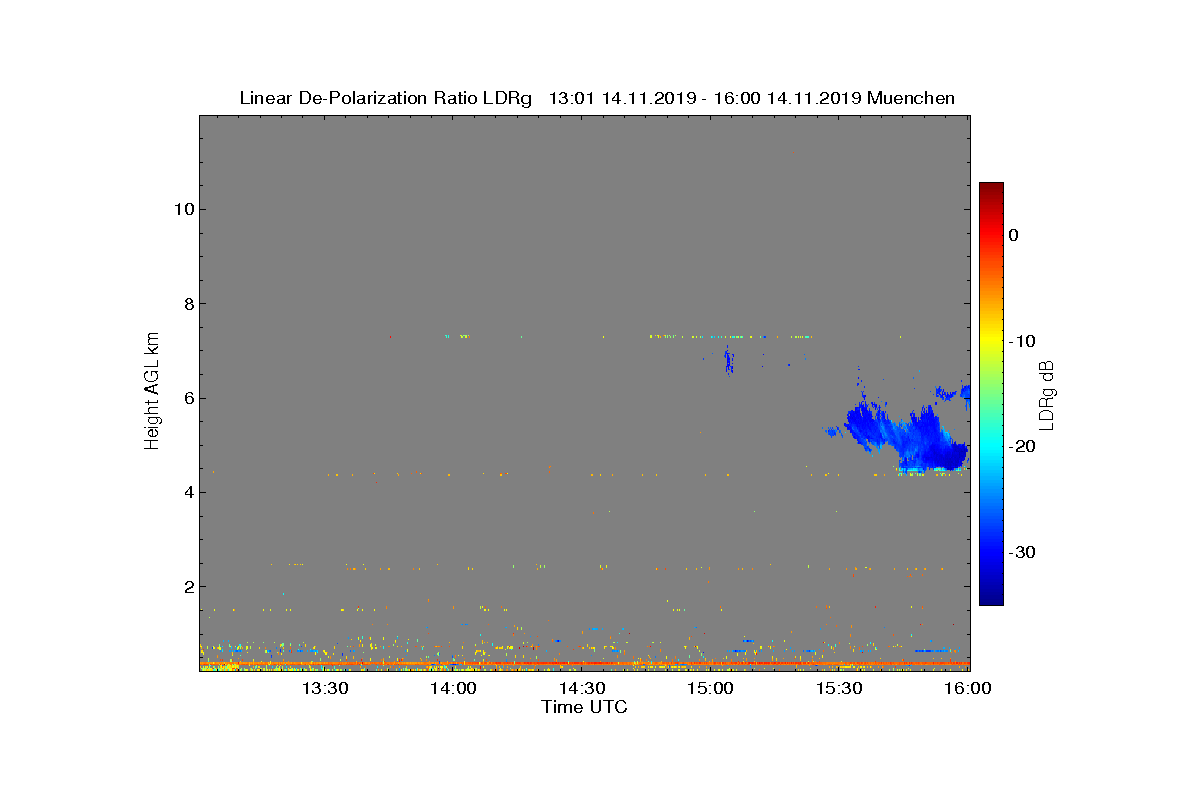
Task: Click the 8 km height tick label
Action: coord(187,303)
